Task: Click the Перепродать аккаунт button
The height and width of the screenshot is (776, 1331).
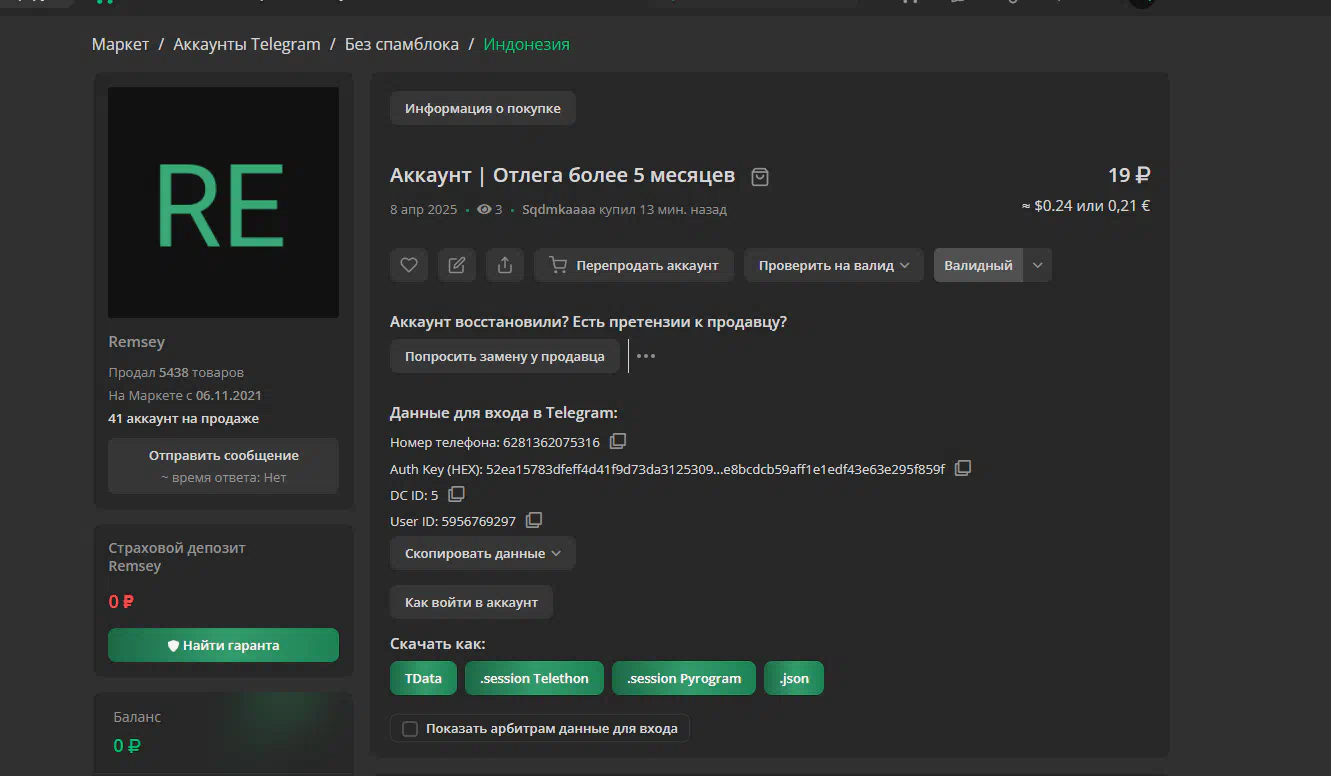Action: (x=634, y=265)
